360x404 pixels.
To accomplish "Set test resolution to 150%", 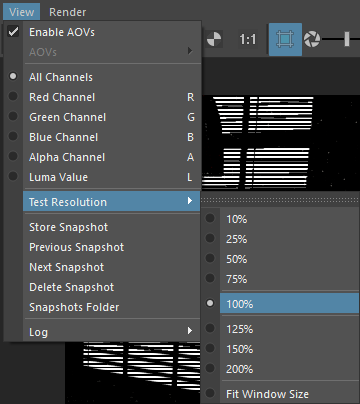I will [280, 349].
